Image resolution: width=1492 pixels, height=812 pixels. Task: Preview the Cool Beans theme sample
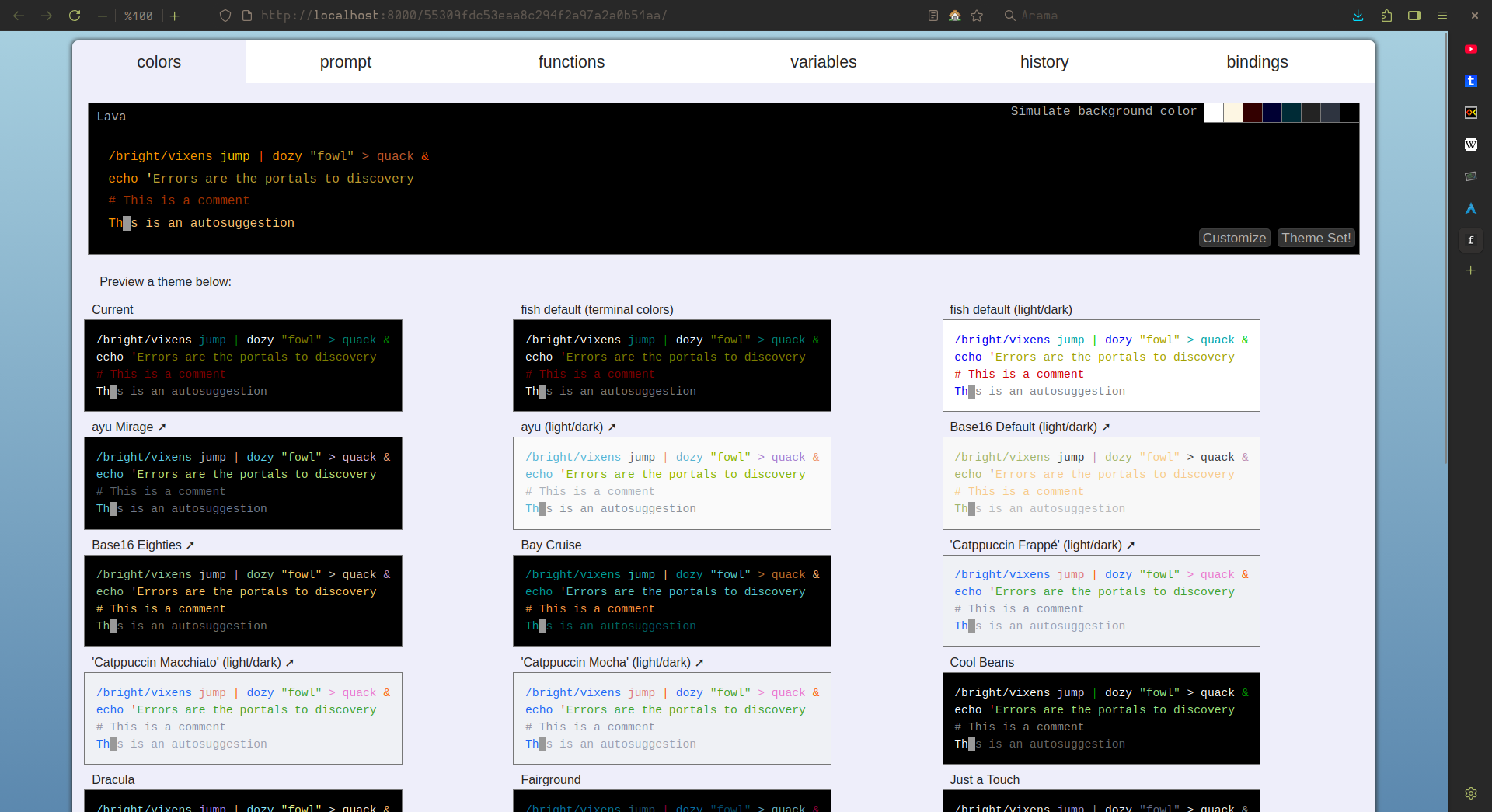click(1101, 718)
